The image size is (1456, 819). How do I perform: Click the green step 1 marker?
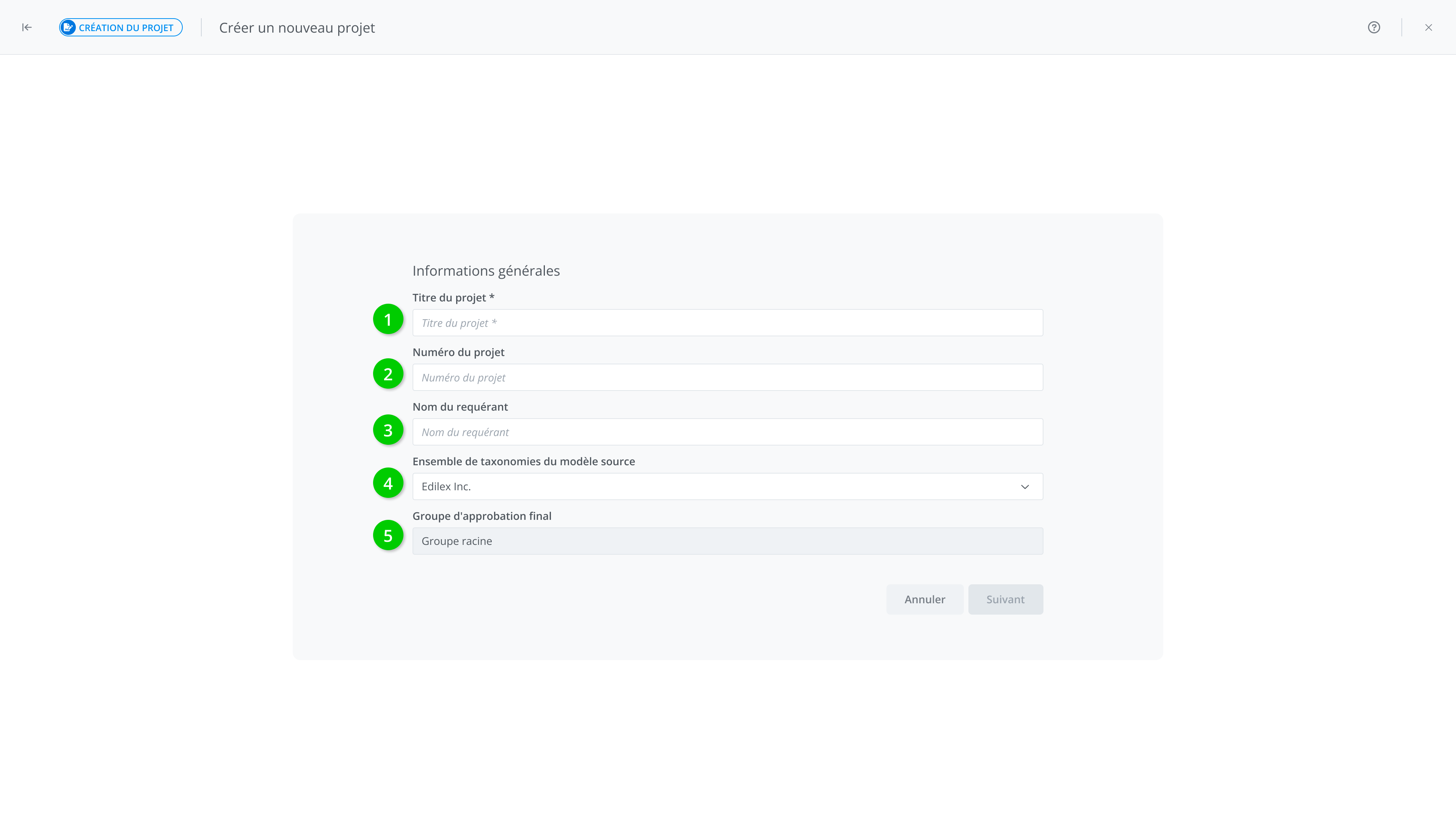click(x=388, y=319)
